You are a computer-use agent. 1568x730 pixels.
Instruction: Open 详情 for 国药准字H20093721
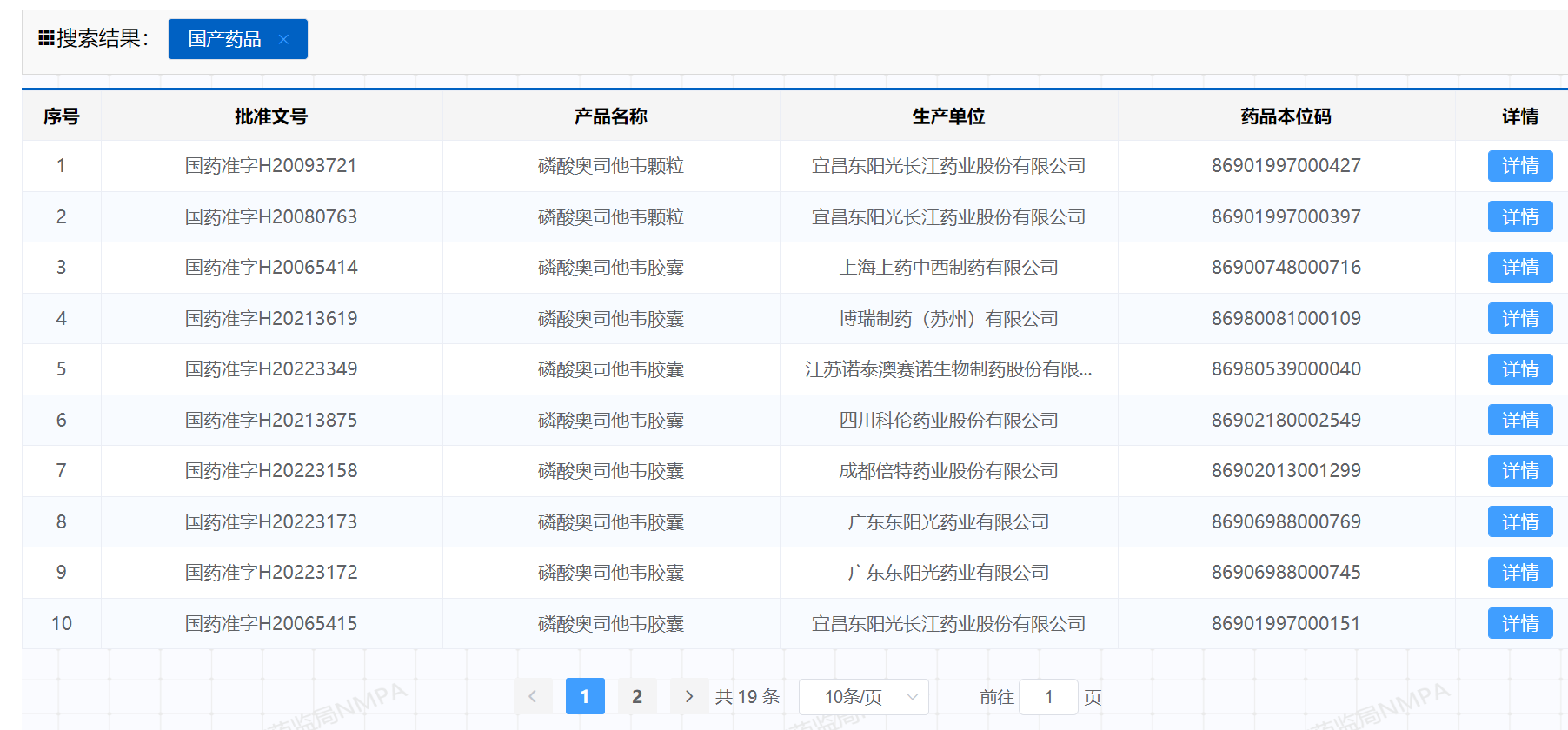click(1520, 166)
